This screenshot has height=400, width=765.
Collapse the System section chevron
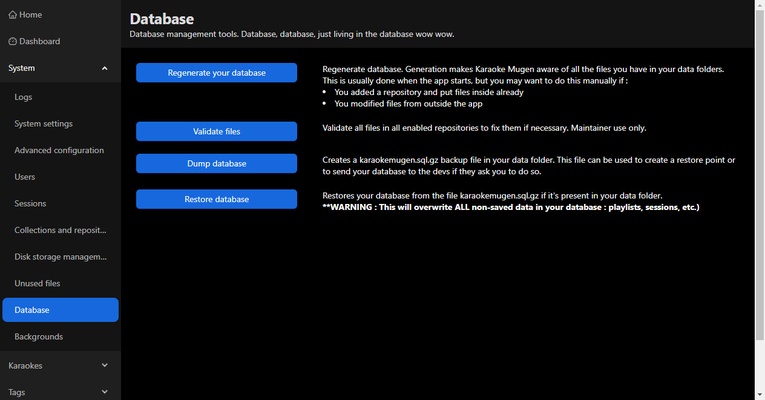104,68
